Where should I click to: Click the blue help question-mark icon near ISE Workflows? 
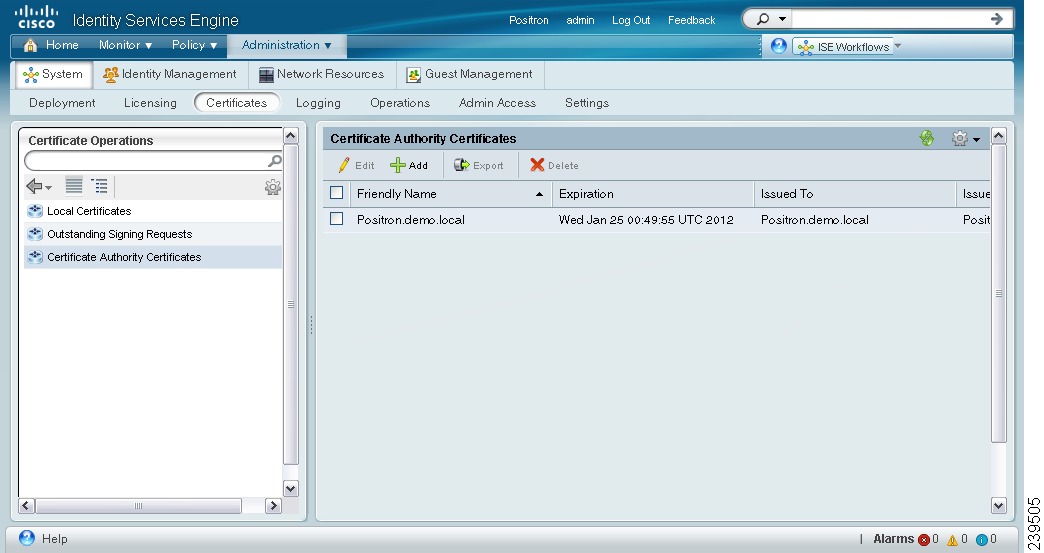pos(778,46)
